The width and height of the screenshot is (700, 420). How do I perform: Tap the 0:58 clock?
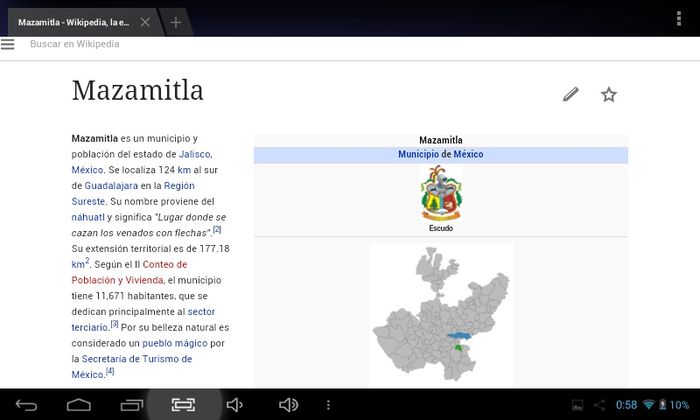pyautogui.click(x=626, y=405)
